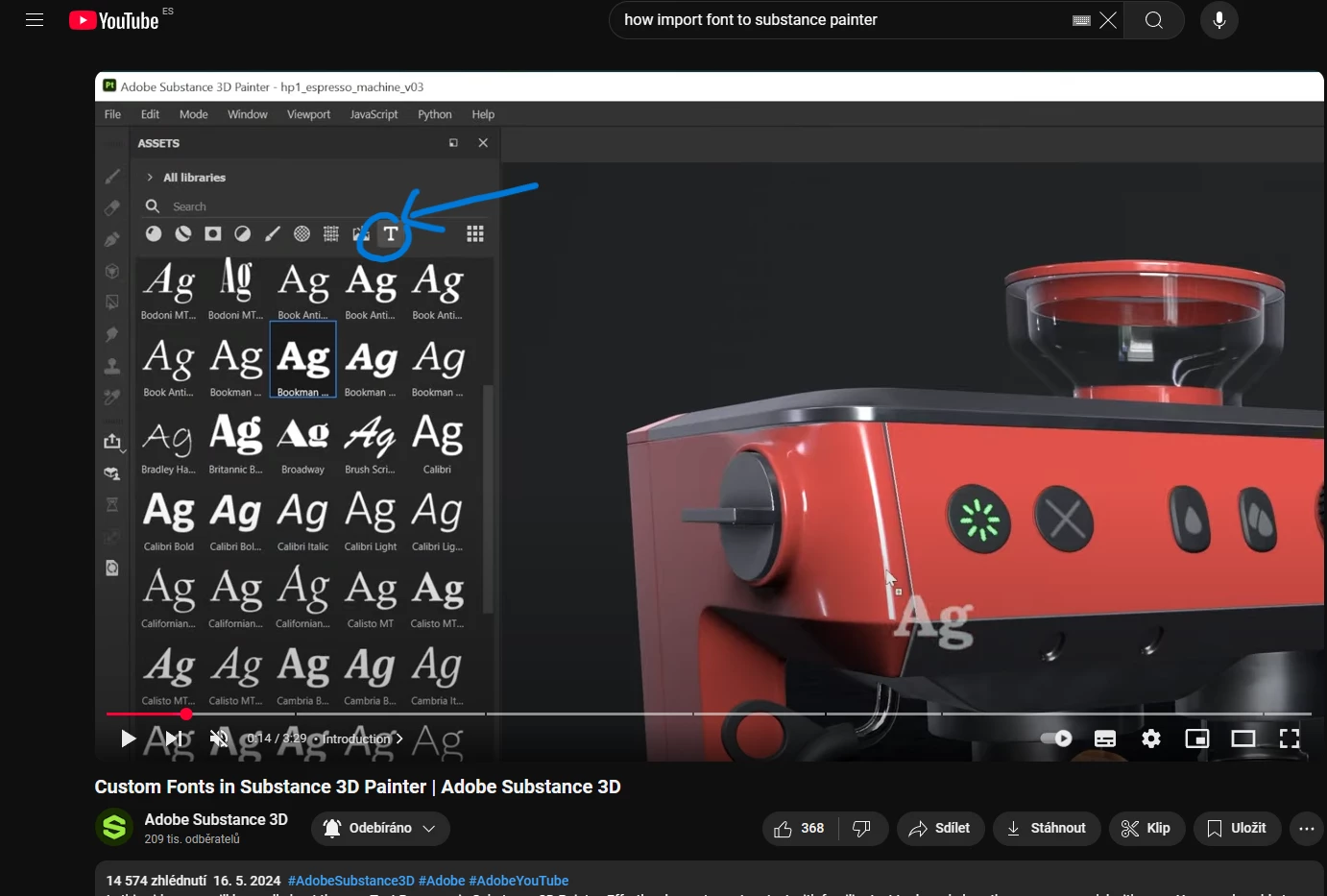The height and width of the screenshot is (896, 1327).
Task: Select the Polygon Fill cube tool
Action: (x=112, y=271)
